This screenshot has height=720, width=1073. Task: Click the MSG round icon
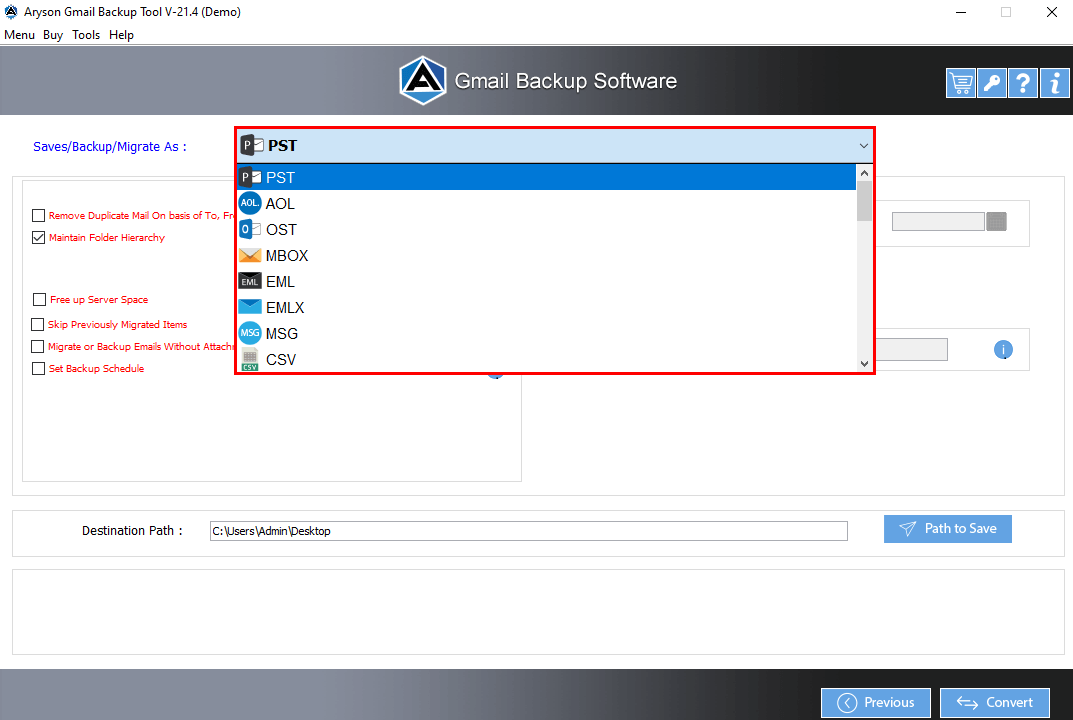250,333
